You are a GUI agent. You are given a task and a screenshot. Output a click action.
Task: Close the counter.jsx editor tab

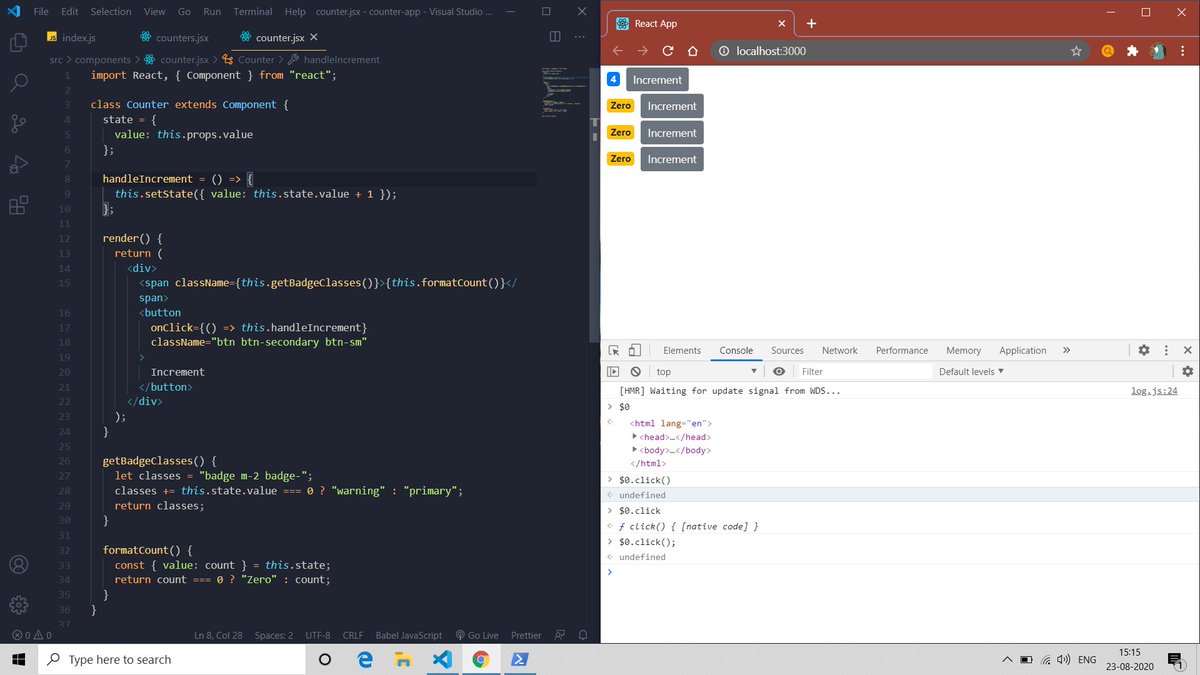coord(314,37)
